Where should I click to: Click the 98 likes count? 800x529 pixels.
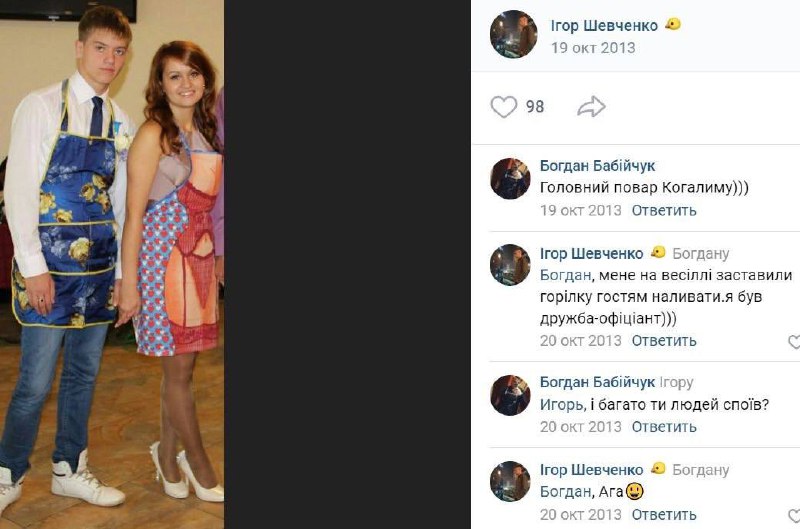click(535, 107)
